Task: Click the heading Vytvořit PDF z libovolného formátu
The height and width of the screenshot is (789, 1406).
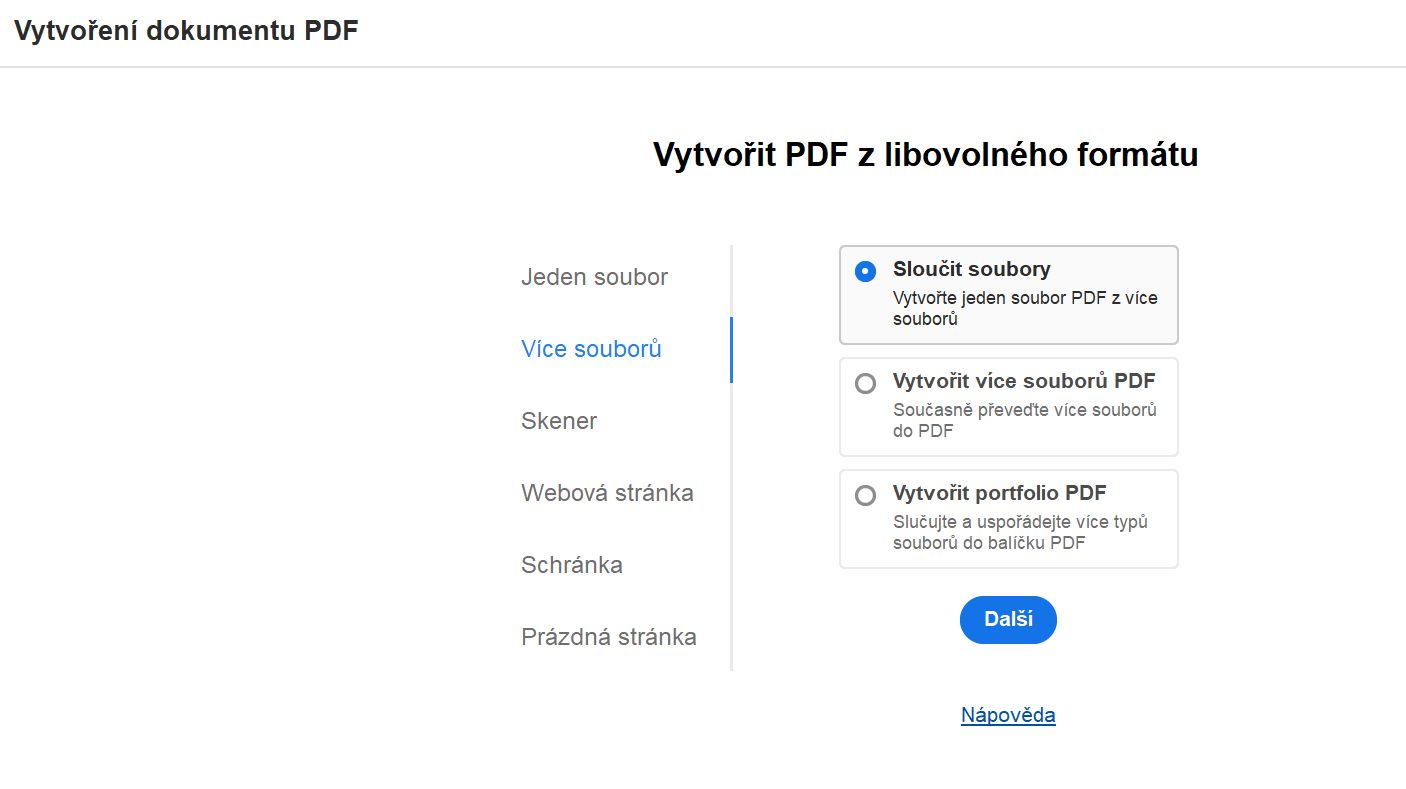Action: point(925,155)
